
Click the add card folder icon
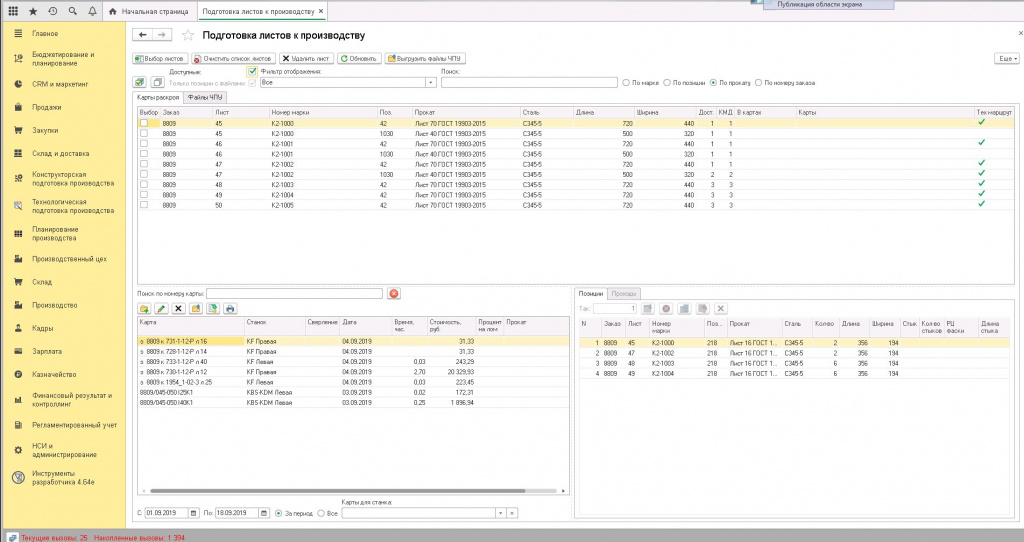pos(144,308)
